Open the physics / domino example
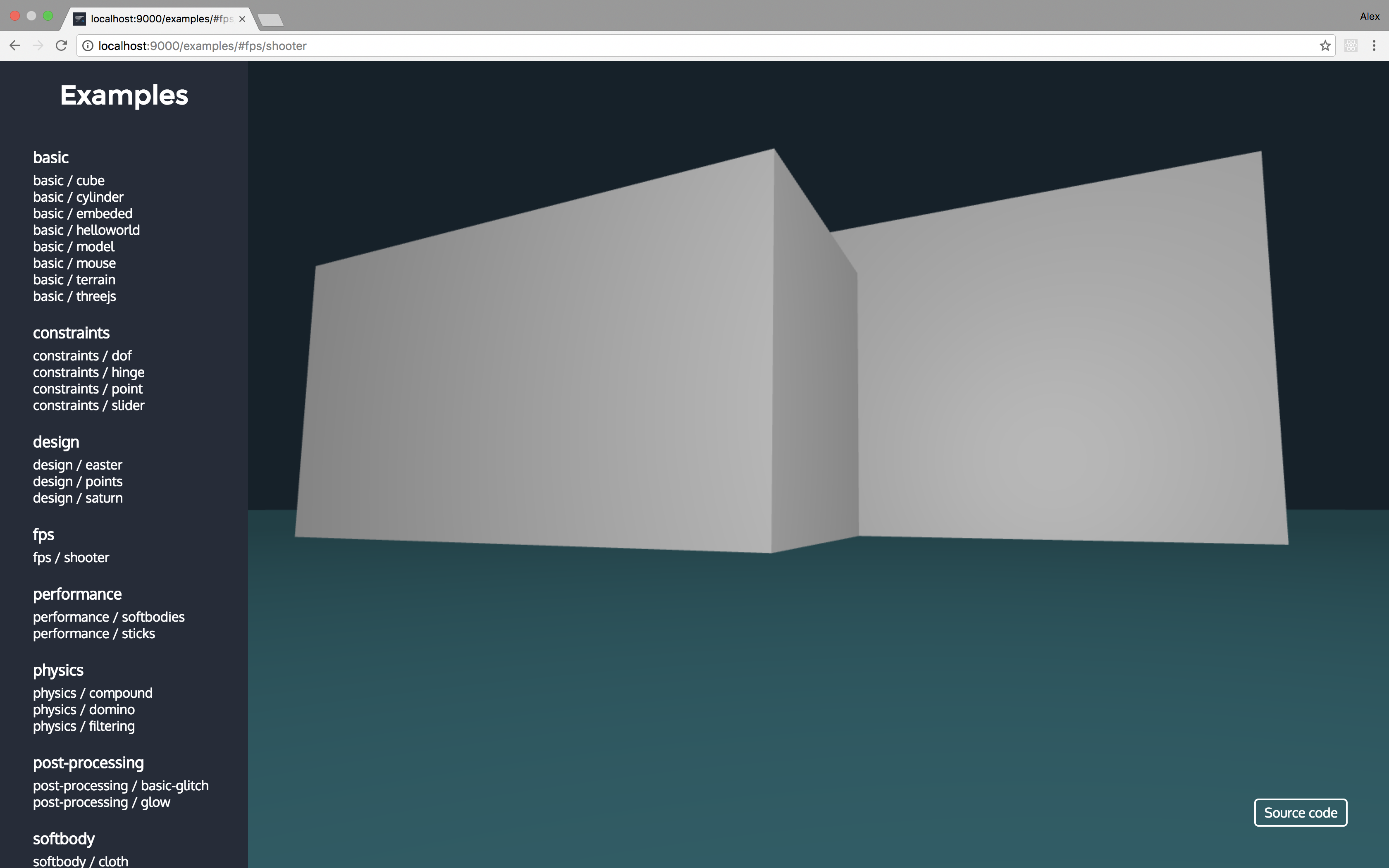 coord(84,710)
